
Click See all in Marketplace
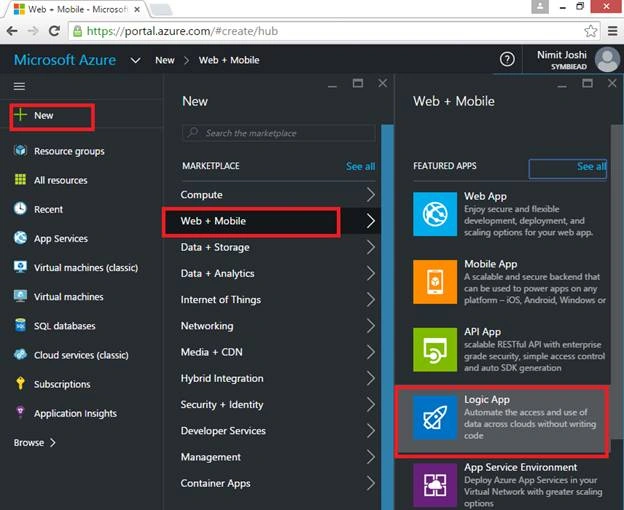[x=360, y=166]
